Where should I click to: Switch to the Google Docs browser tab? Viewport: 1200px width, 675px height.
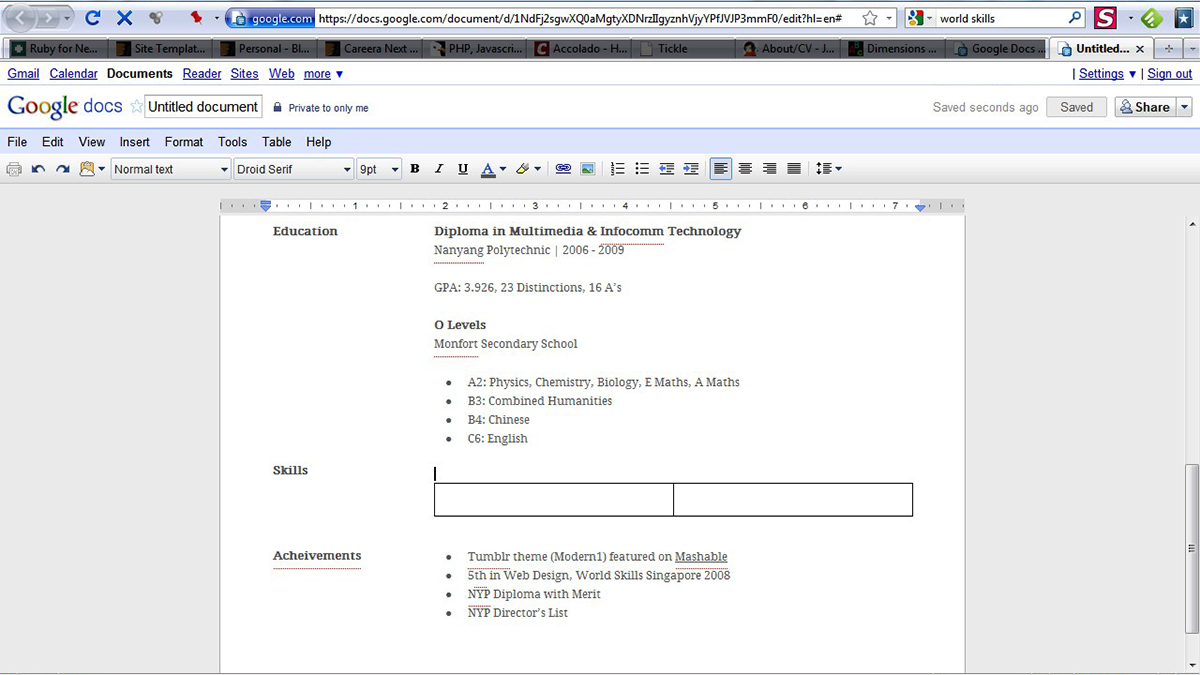pyautogui.click(x=997, y=47)
